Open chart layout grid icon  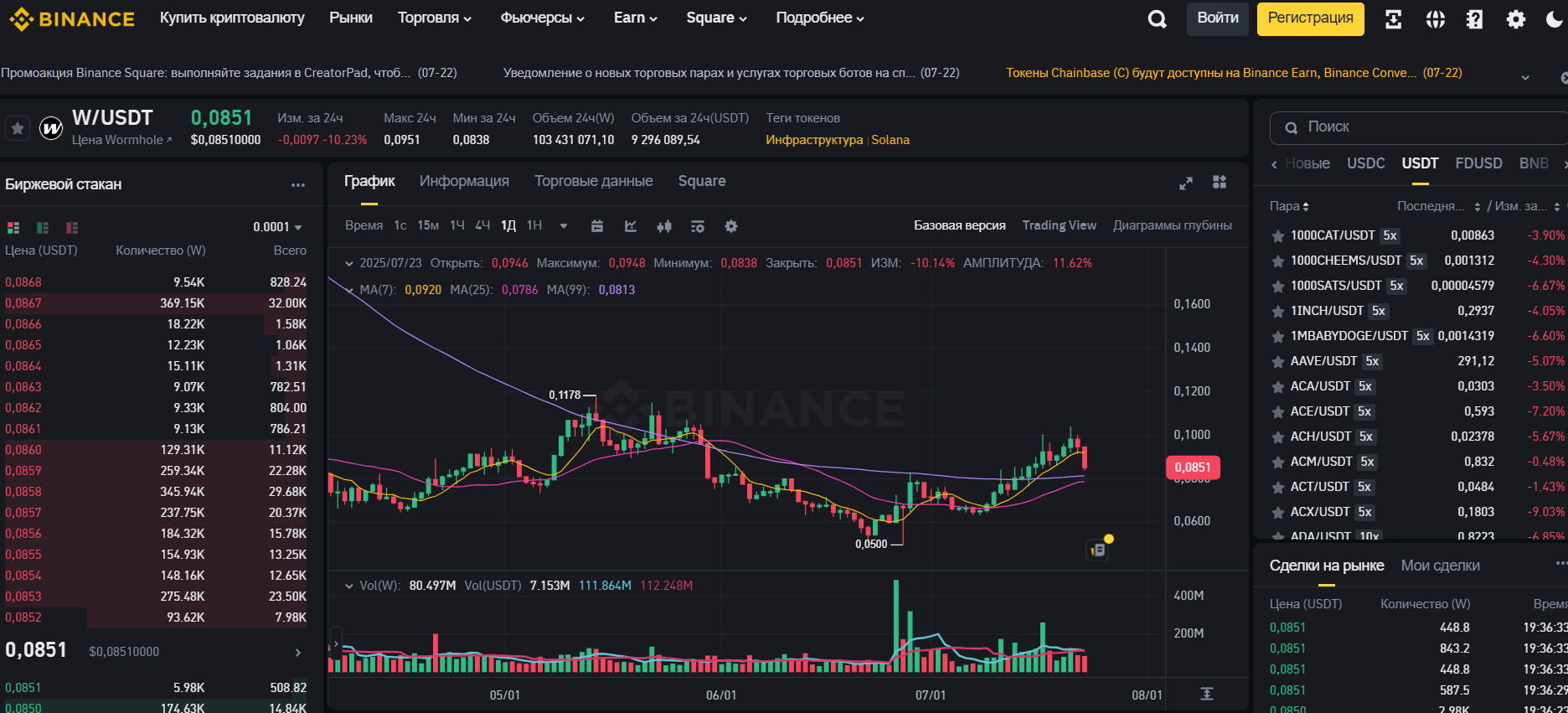pos(1220,183)
